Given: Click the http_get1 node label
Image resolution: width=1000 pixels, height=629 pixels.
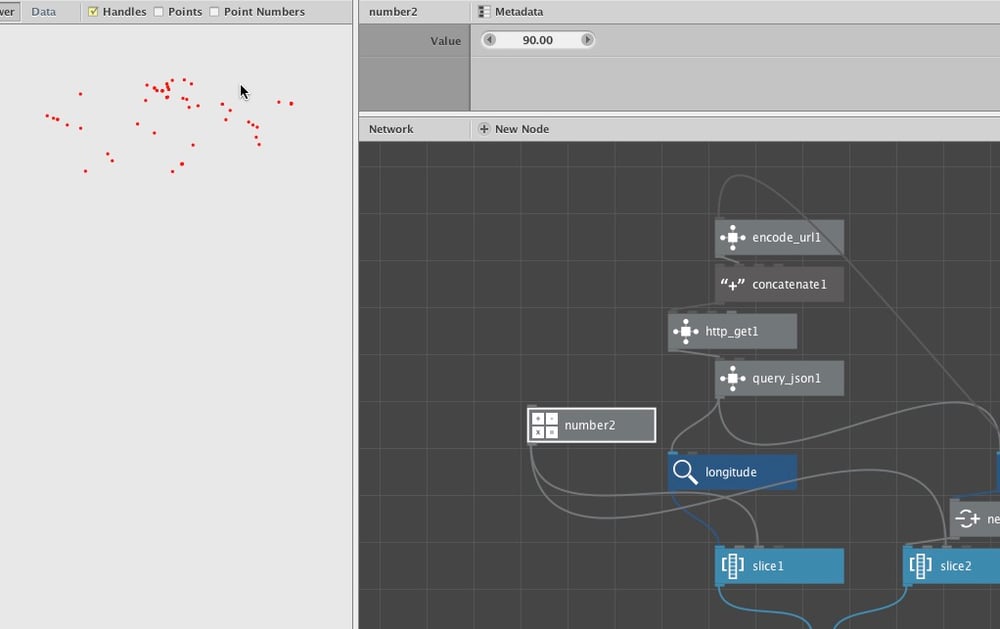Looking at the screenshot, I should coord(732,332).
